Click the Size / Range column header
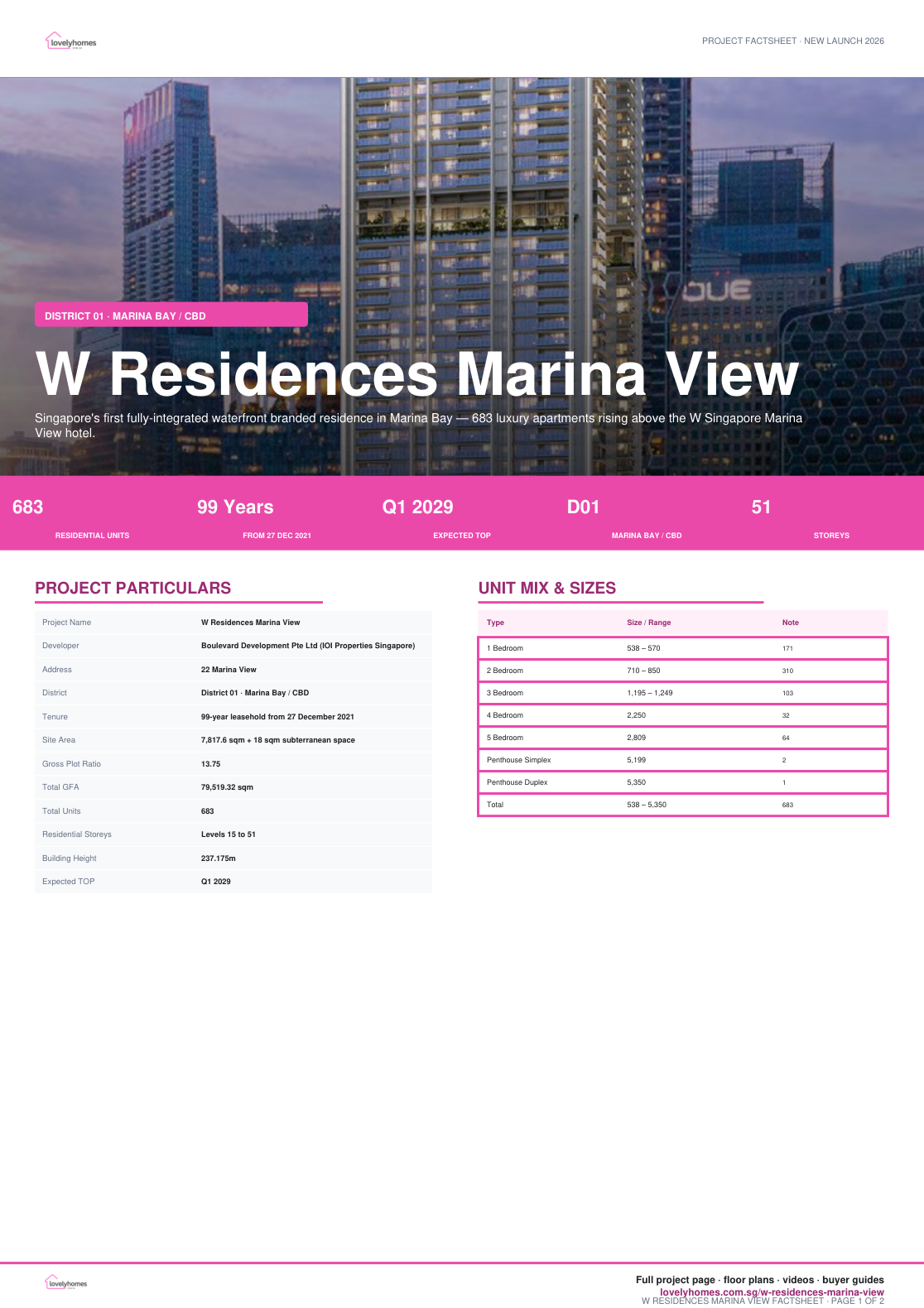 pos(649,623)
